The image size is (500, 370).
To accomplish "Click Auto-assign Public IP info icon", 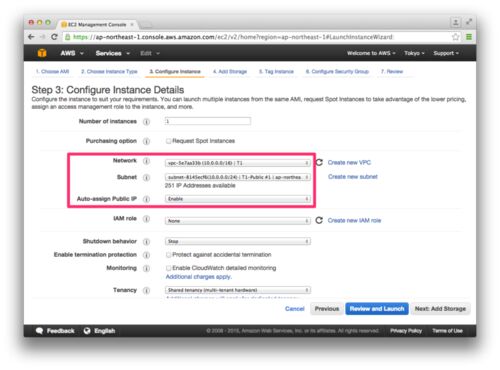I will (x=146, y=199).
